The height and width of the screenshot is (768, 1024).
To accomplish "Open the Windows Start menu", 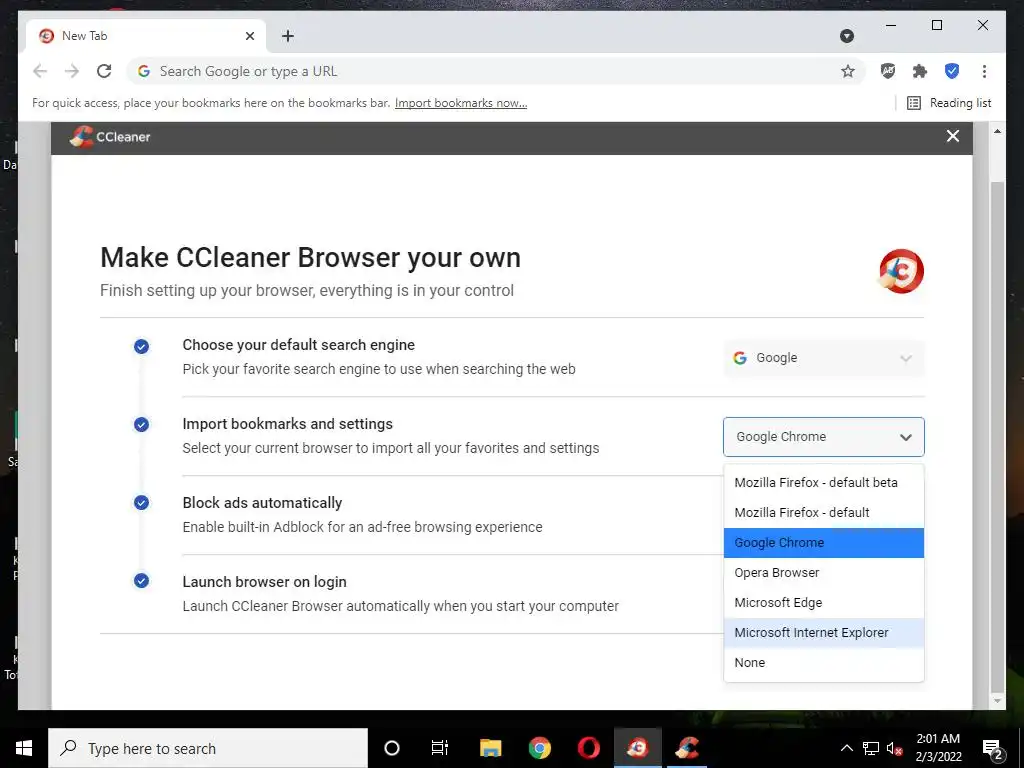I will click(24, 748).
